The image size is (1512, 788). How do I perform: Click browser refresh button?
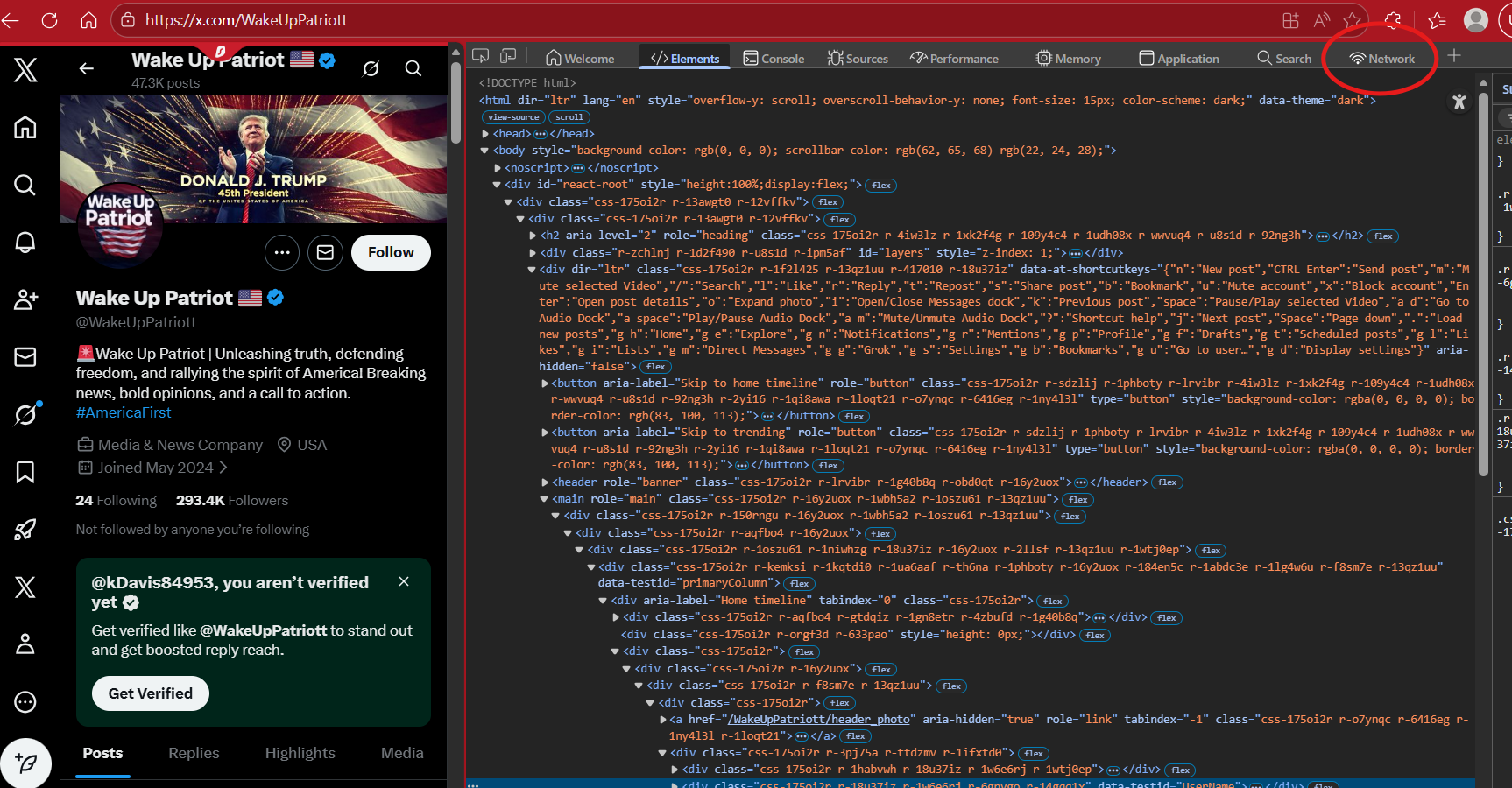[x=49, y=19]
